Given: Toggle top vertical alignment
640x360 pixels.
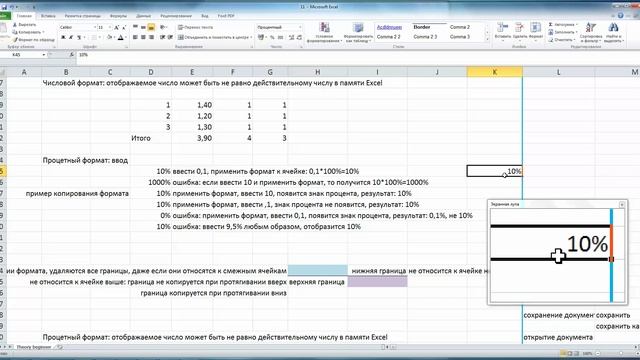Looking at the screenshot, I should pos(135,27).
